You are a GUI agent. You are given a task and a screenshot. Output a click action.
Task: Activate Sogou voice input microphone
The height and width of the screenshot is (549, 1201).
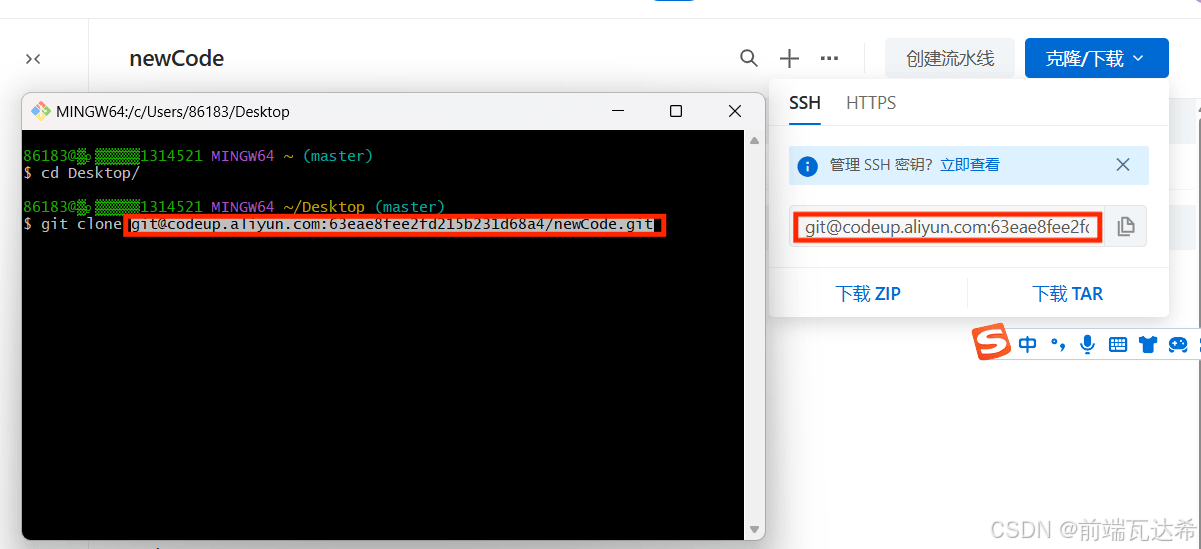click(x=1088, y=345)
